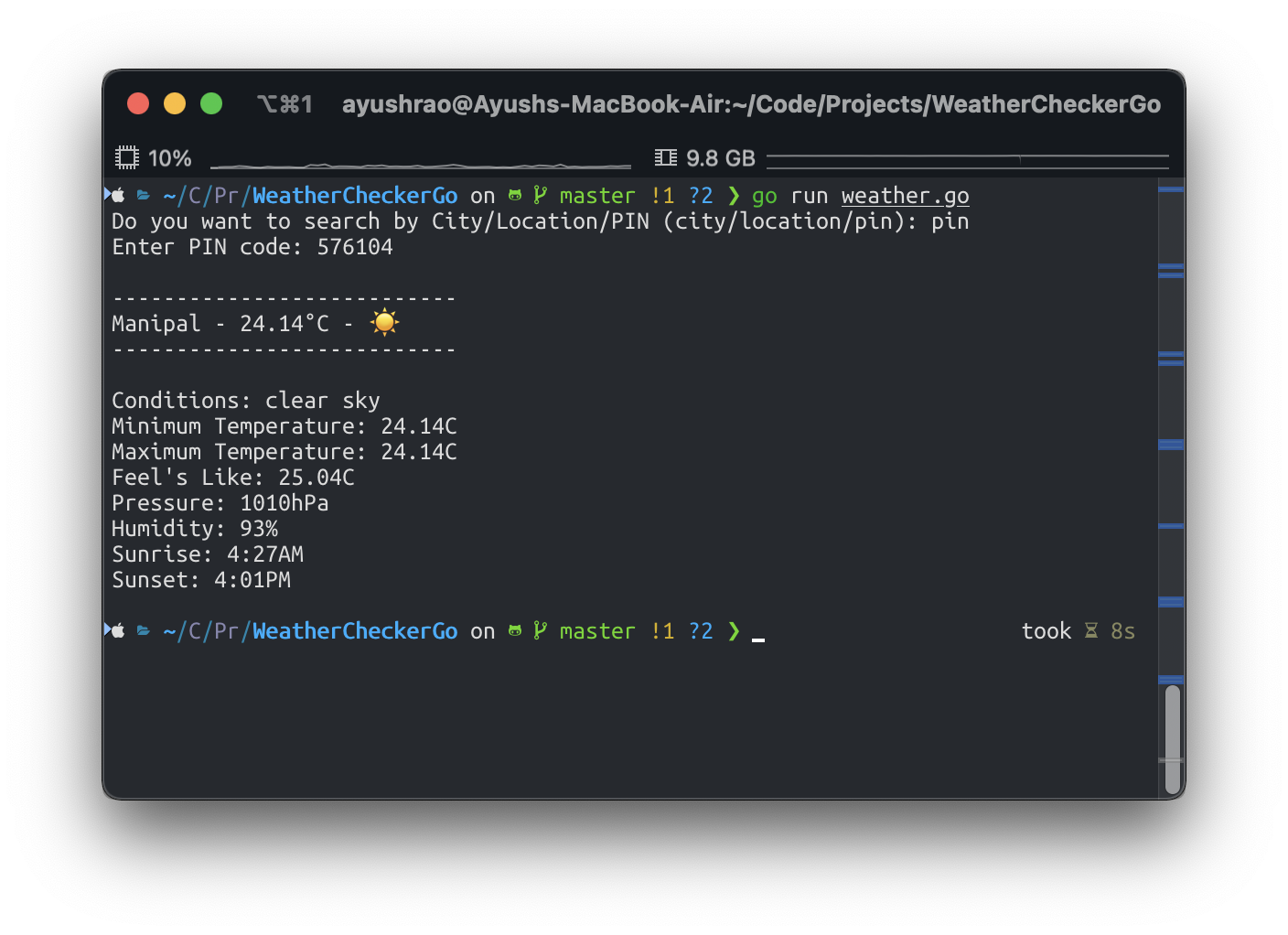Click the GitHub octocat icon in the prompt
This screenshot has width=1288, height=935.
point(514,195)
